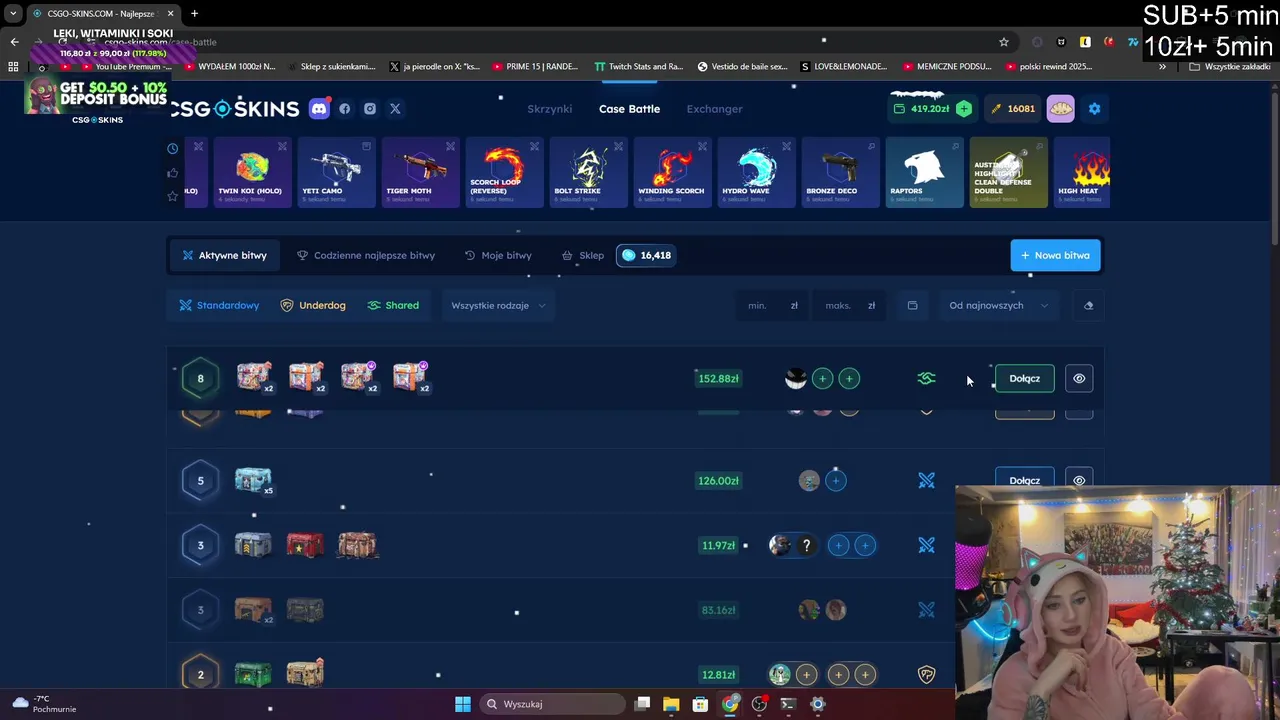Click the Twin Koi (Holo) drop card
1280x720 pixels.
point(251,172)
